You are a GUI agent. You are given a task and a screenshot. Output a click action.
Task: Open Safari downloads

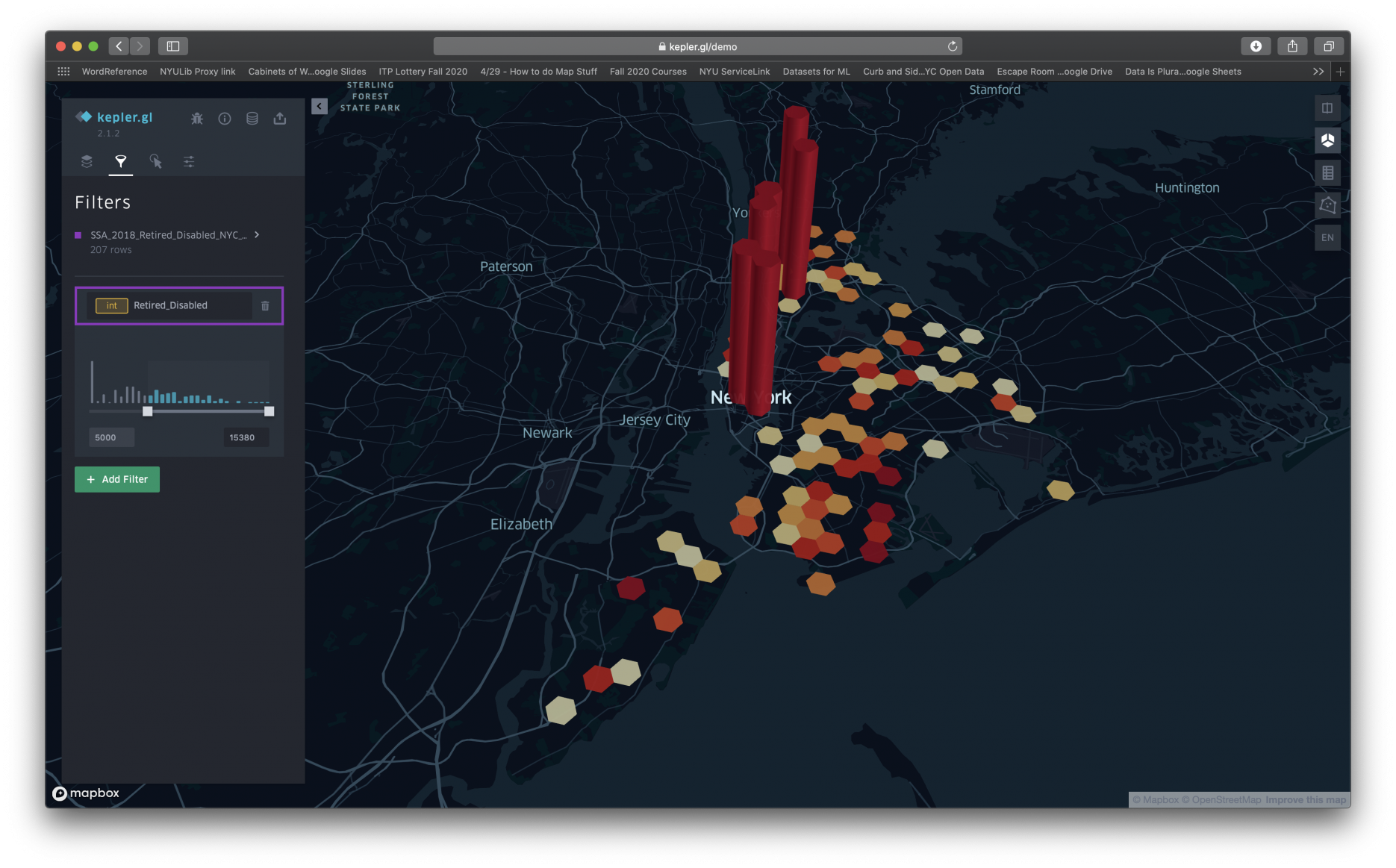1256,46
